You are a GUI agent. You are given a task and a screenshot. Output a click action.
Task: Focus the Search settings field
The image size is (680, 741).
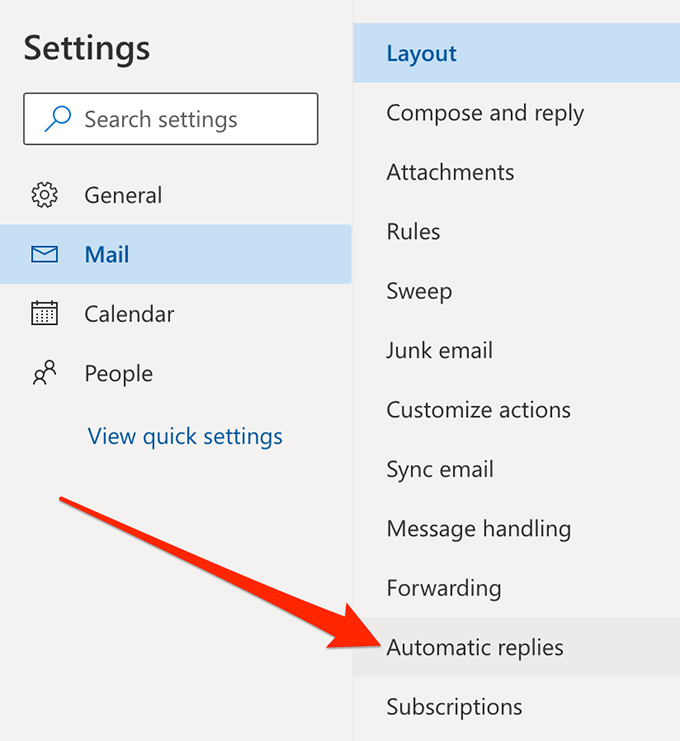171,119
